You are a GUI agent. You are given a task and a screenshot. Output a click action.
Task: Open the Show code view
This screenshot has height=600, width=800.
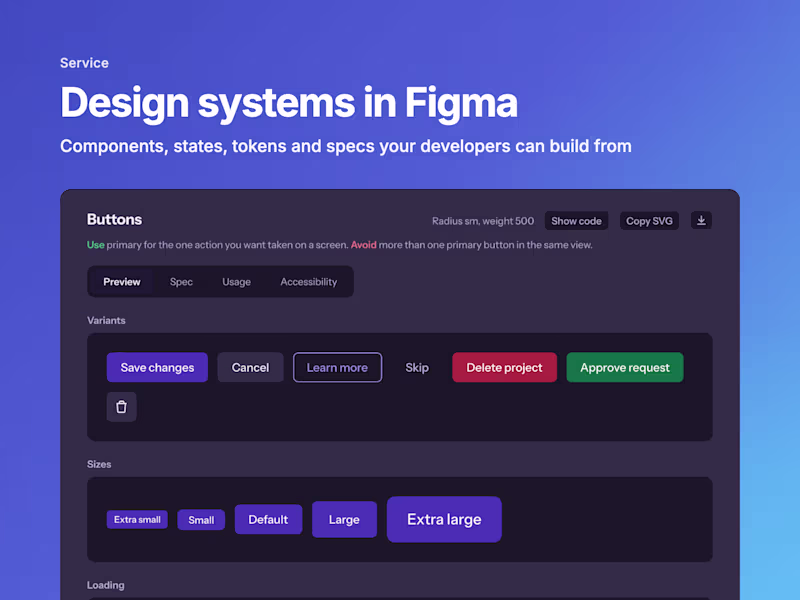[576, 221]
